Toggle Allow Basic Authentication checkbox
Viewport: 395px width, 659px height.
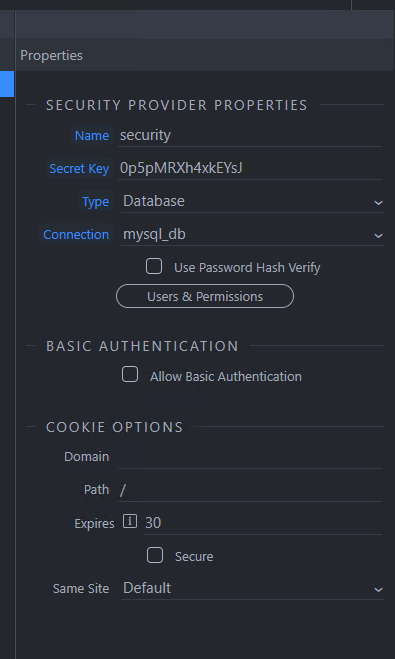coord(130,374)
